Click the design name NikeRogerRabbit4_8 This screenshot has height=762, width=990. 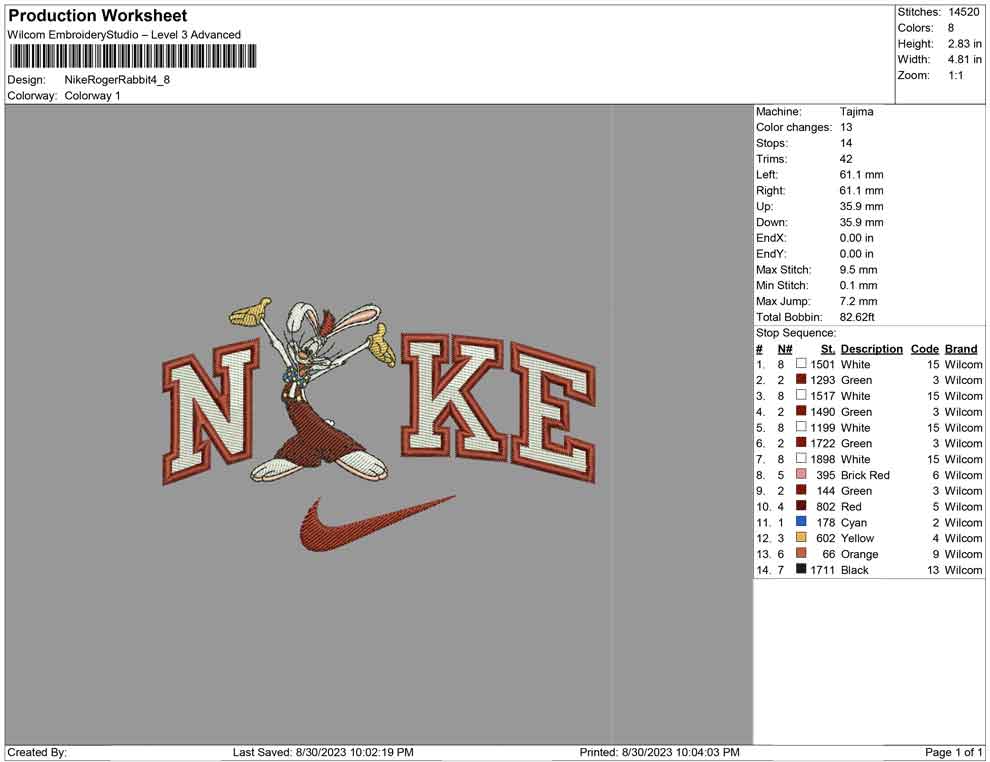(117, 80)
